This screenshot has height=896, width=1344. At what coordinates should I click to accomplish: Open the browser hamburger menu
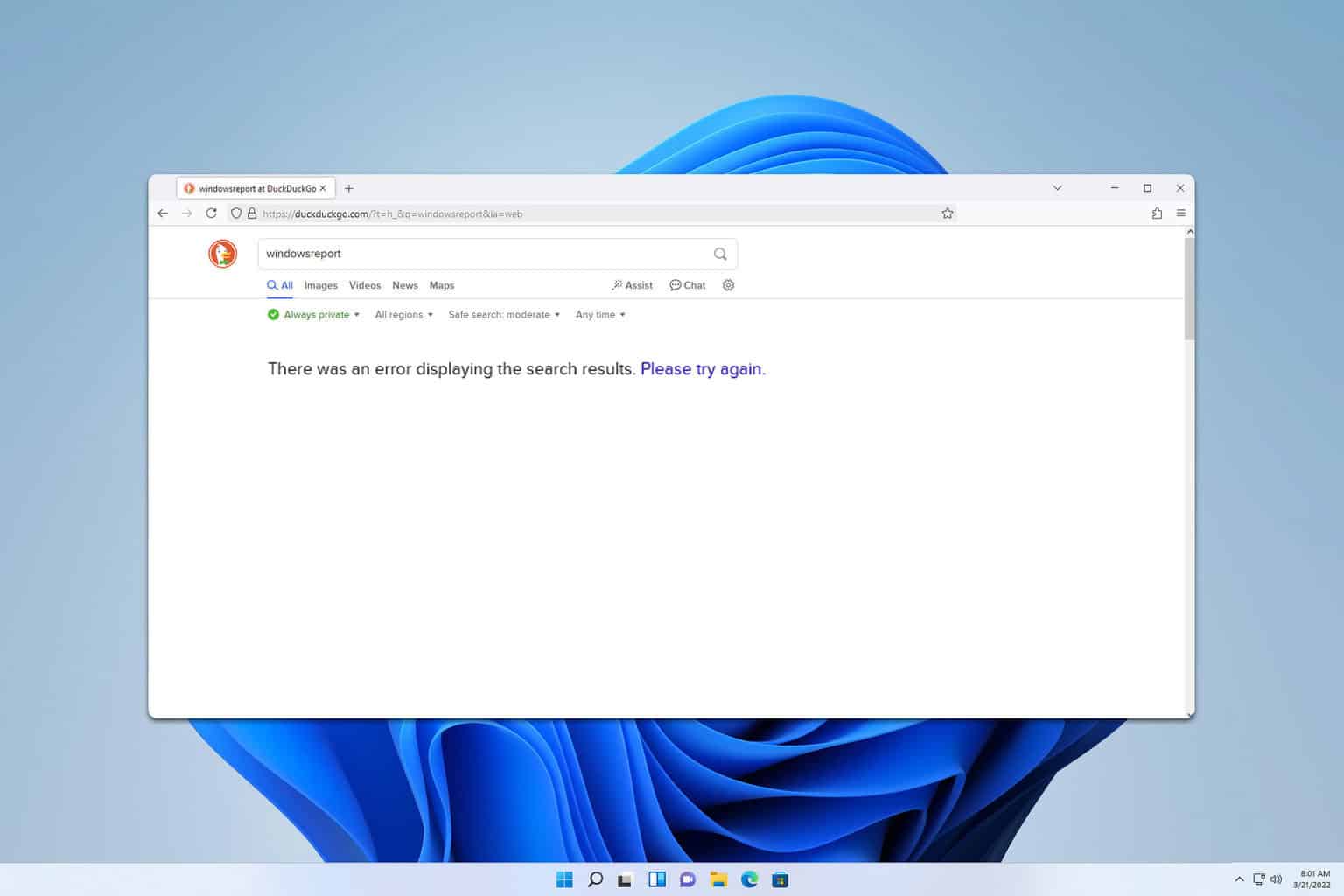tap(1181, 213)
